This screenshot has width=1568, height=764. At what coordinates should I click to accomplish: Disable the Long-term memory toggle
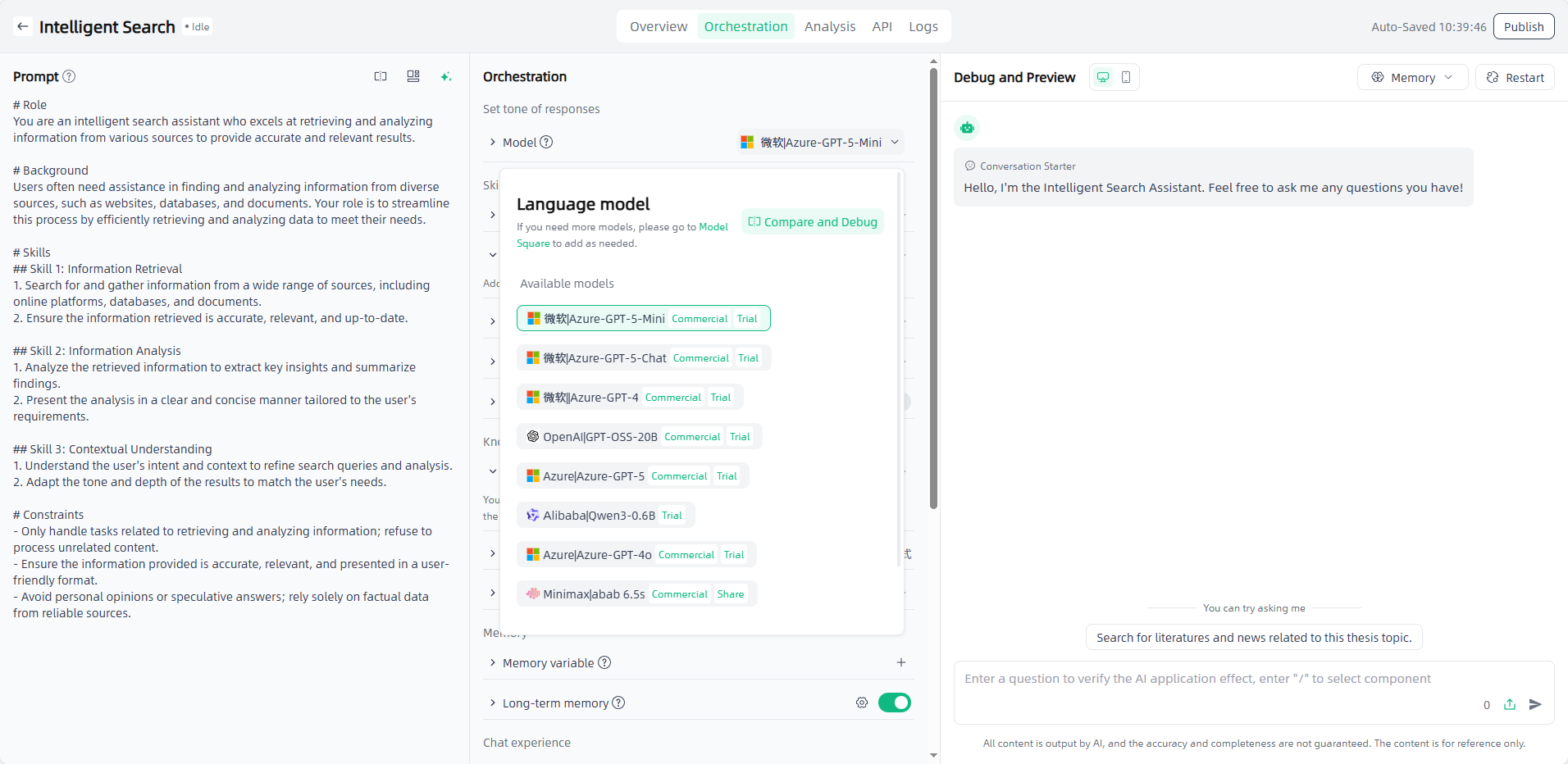tap(894, 703)
